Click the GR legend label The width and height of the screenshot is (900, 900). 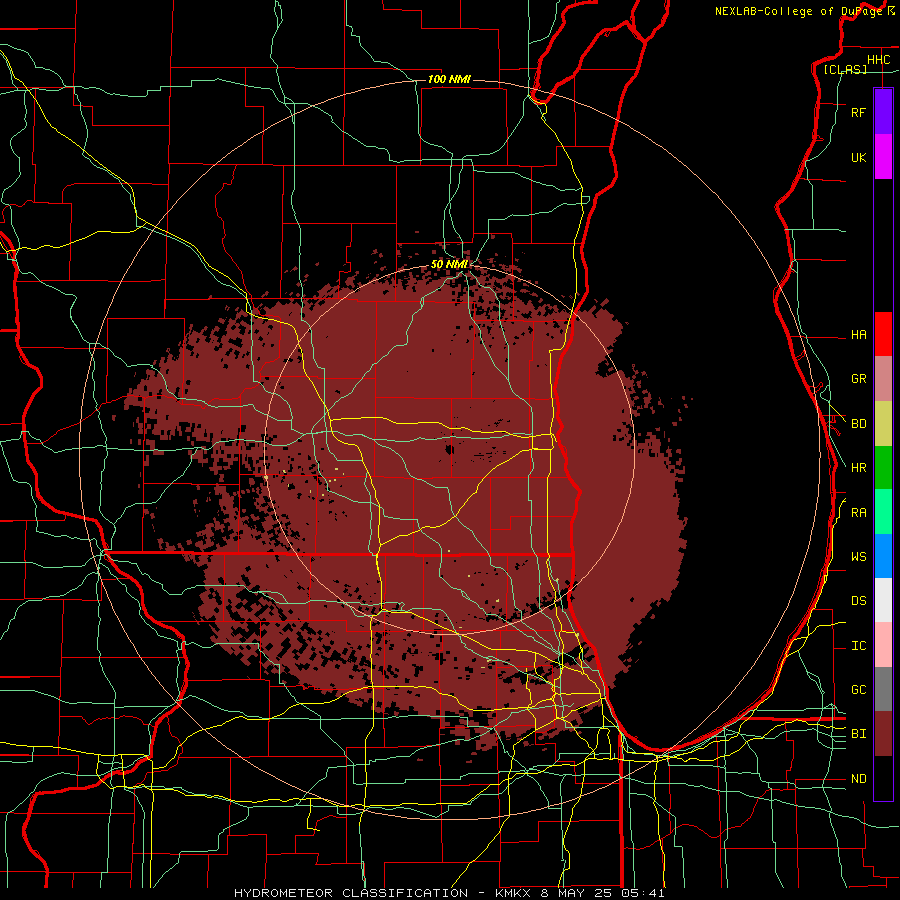pyautogui.click(x=858, y=379)
